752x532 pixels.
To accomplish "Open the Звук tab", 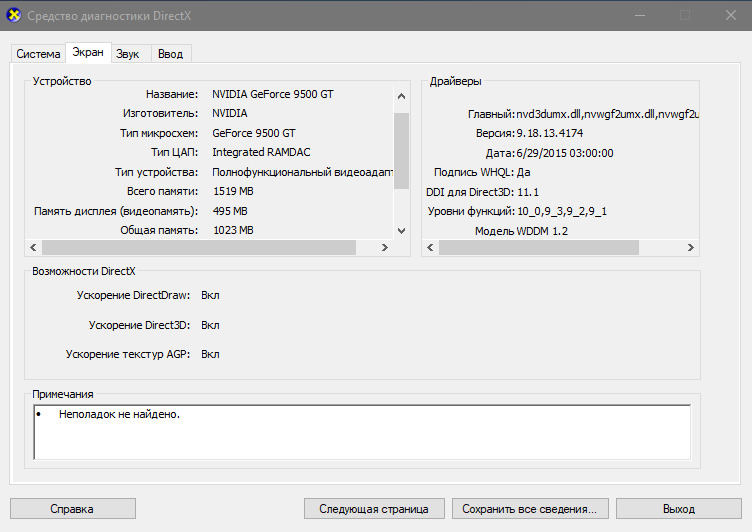I will pyautogui.click(x=127, y=54).
